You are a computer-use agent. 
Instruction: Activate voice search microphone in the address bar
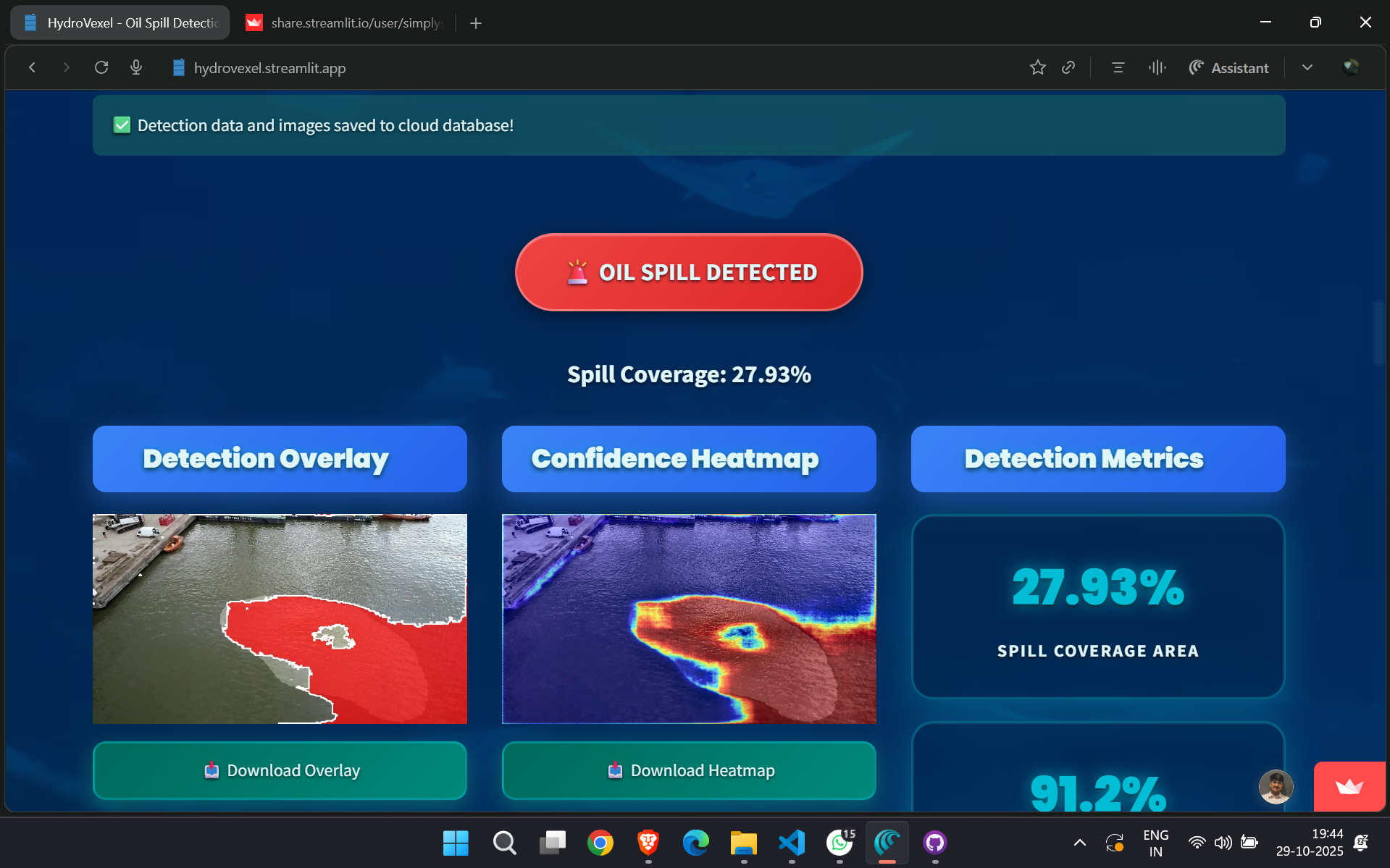136,67
